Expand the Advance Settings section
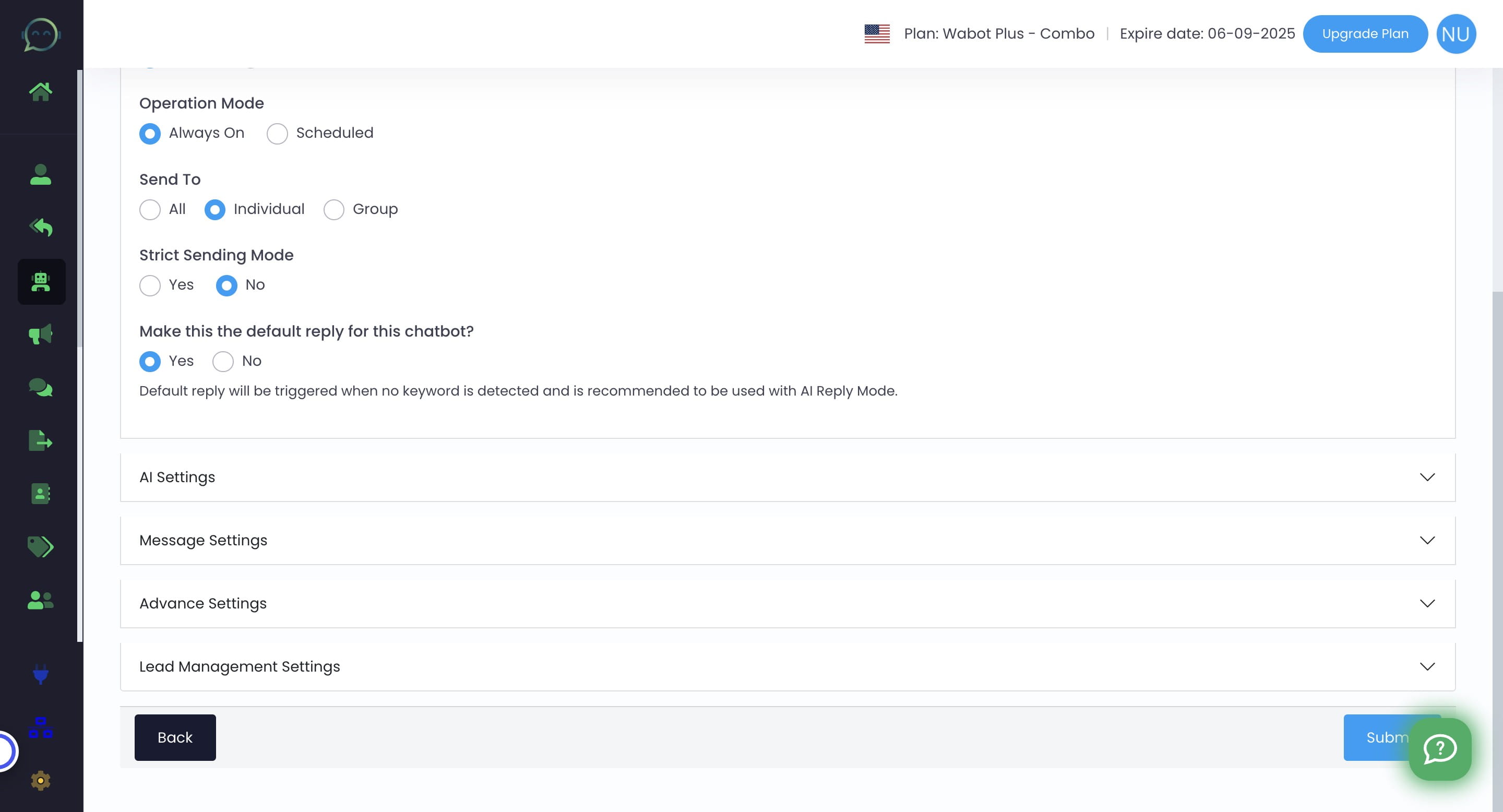 coord(788,603)
